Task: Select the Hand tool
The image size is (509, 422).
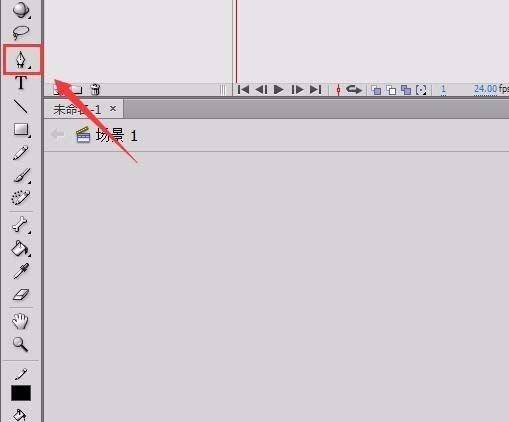Action: 20,321
